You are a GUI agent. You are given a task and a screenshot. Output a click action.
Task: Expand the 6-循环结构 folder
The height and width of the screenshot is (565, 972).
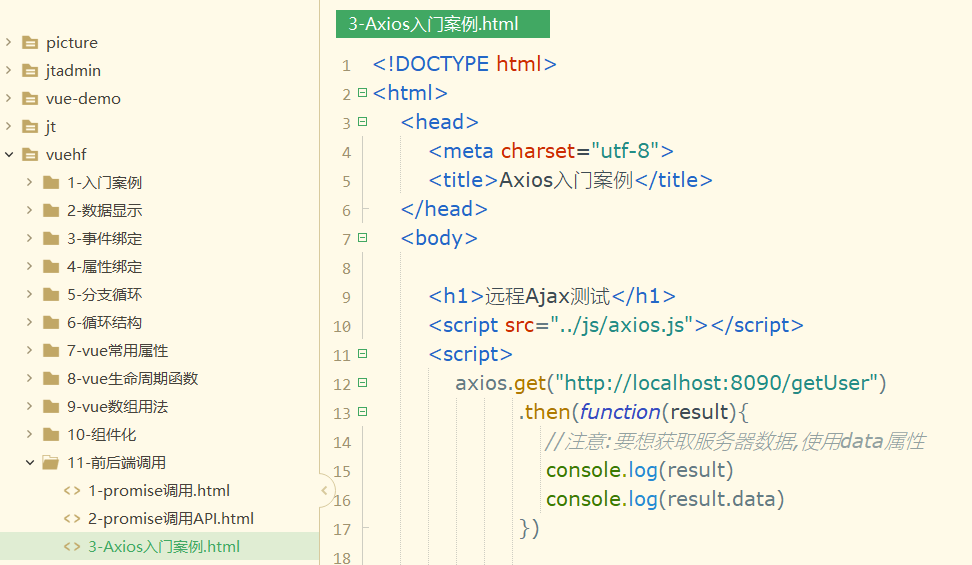(29, 322)
